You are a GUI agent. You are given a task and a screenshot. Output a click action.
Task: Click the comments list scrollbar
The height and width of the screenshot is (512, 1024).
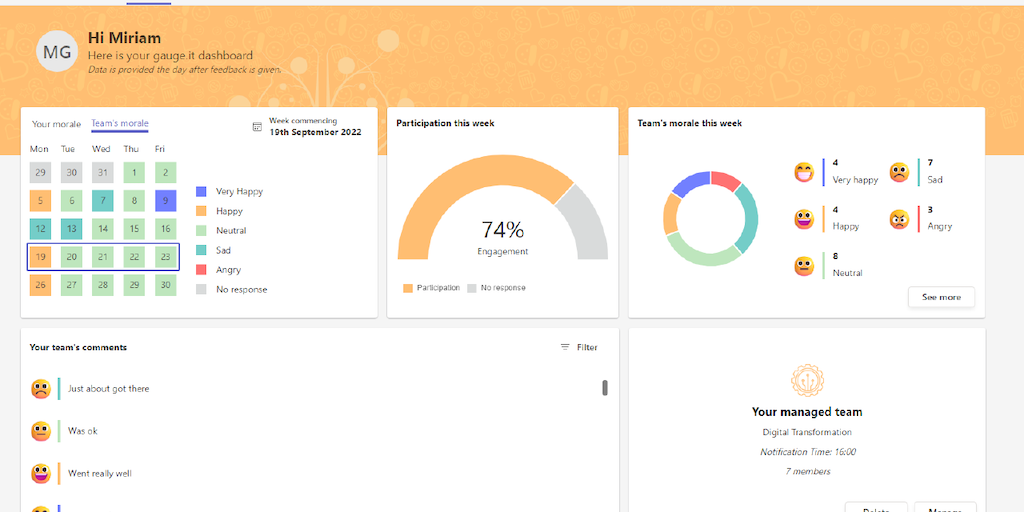pos(605,388)
